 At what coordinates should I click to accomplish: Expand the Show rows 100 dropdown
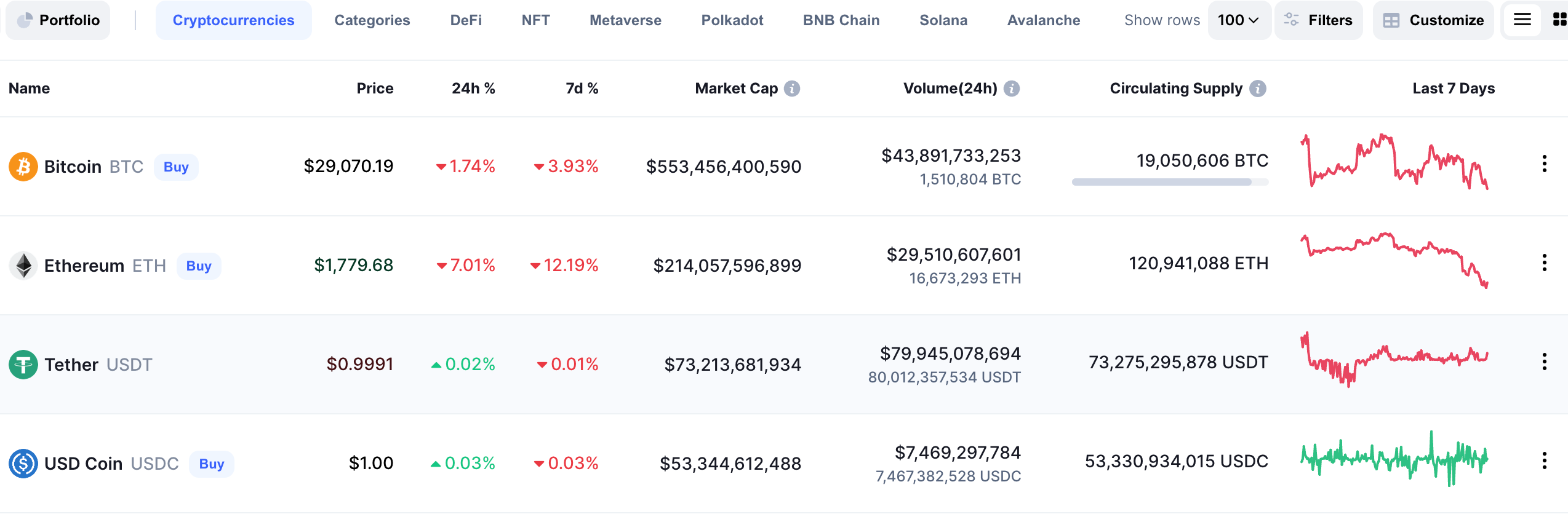(x=1239, y=20)
